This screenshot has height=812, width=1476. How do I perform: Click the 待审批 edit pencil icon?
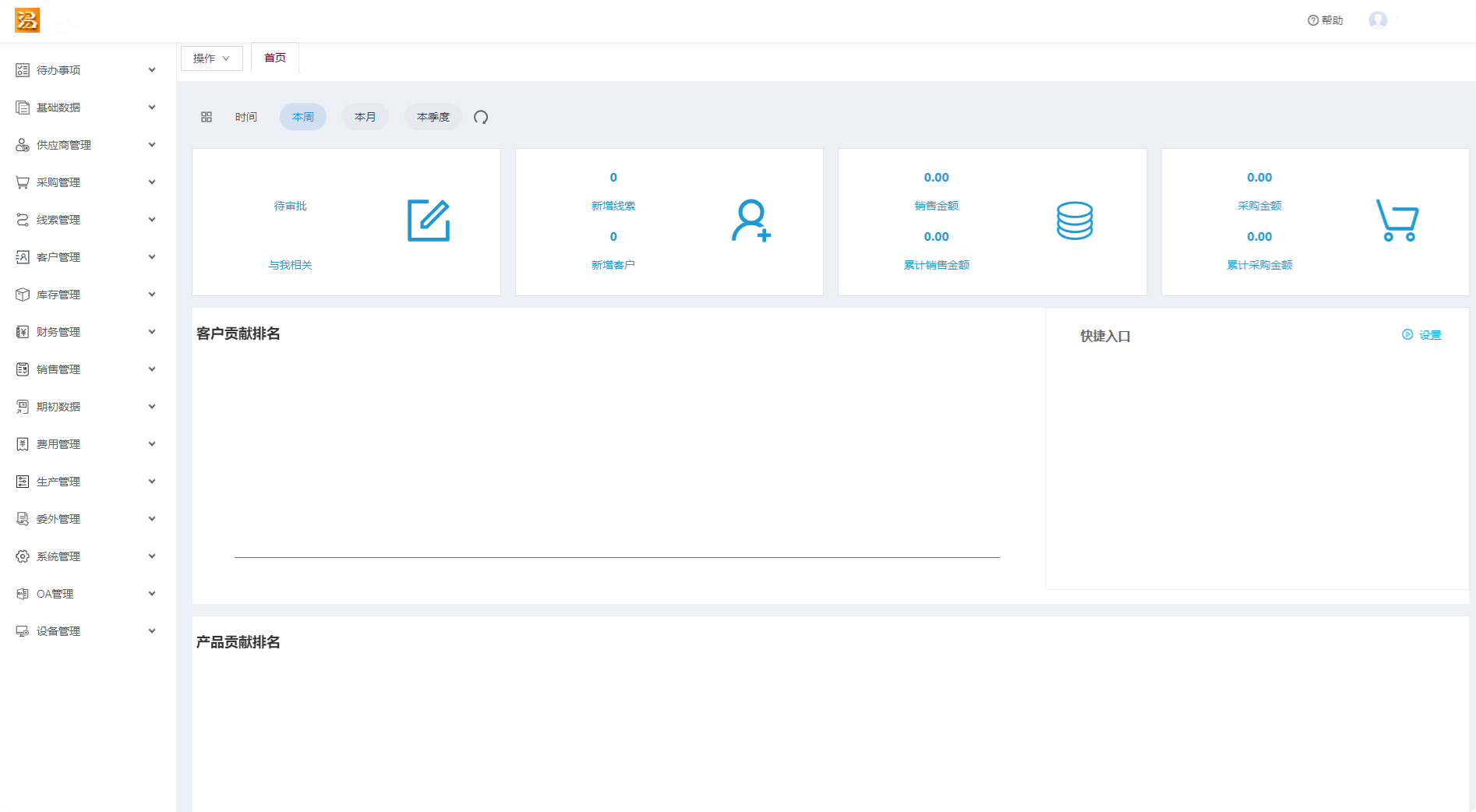429,221
